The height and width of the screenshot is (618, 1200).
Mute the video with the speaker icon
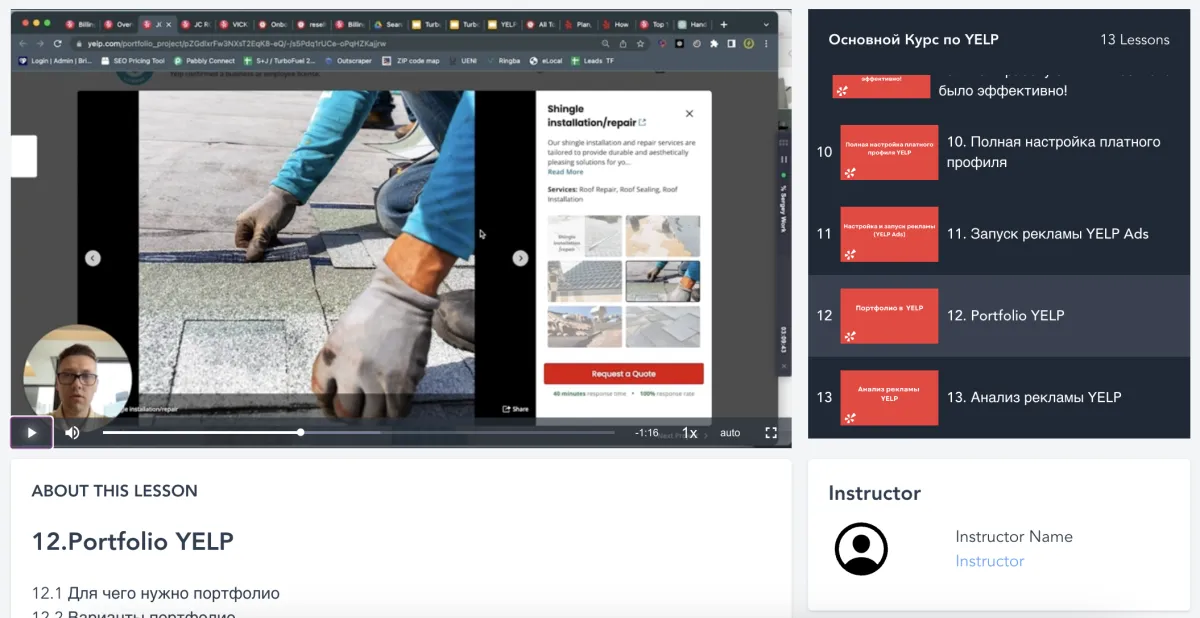pyautogui.click(x=72, y=433)
